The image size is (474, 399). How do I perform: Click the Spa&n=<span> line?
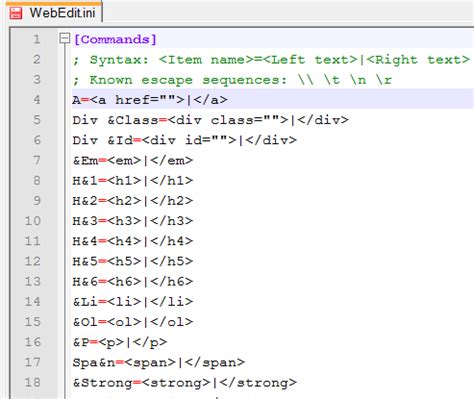pos(159,362)
